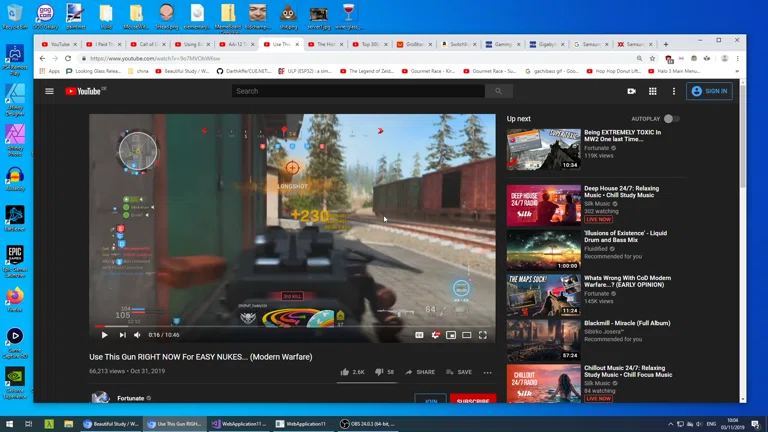768x432 pixels.
Task: Click the YouTube logo
Action: point(84,91)
